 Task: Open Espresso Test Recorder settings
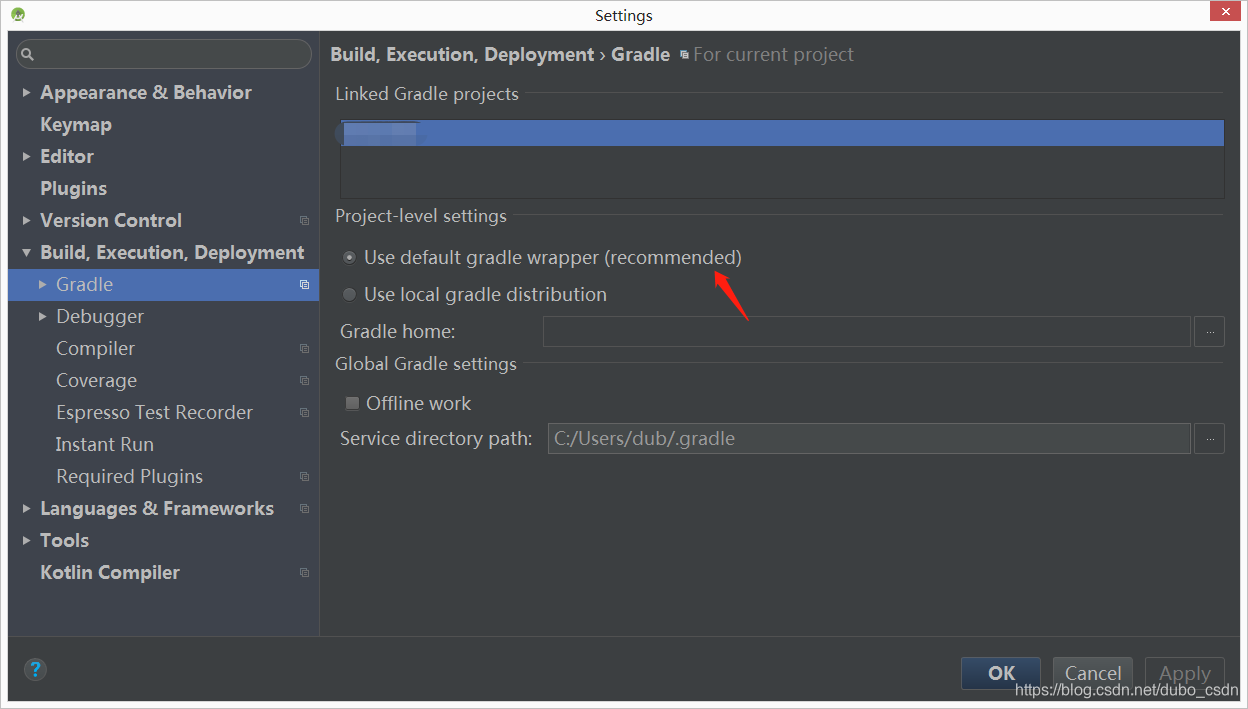click(154, 413)
